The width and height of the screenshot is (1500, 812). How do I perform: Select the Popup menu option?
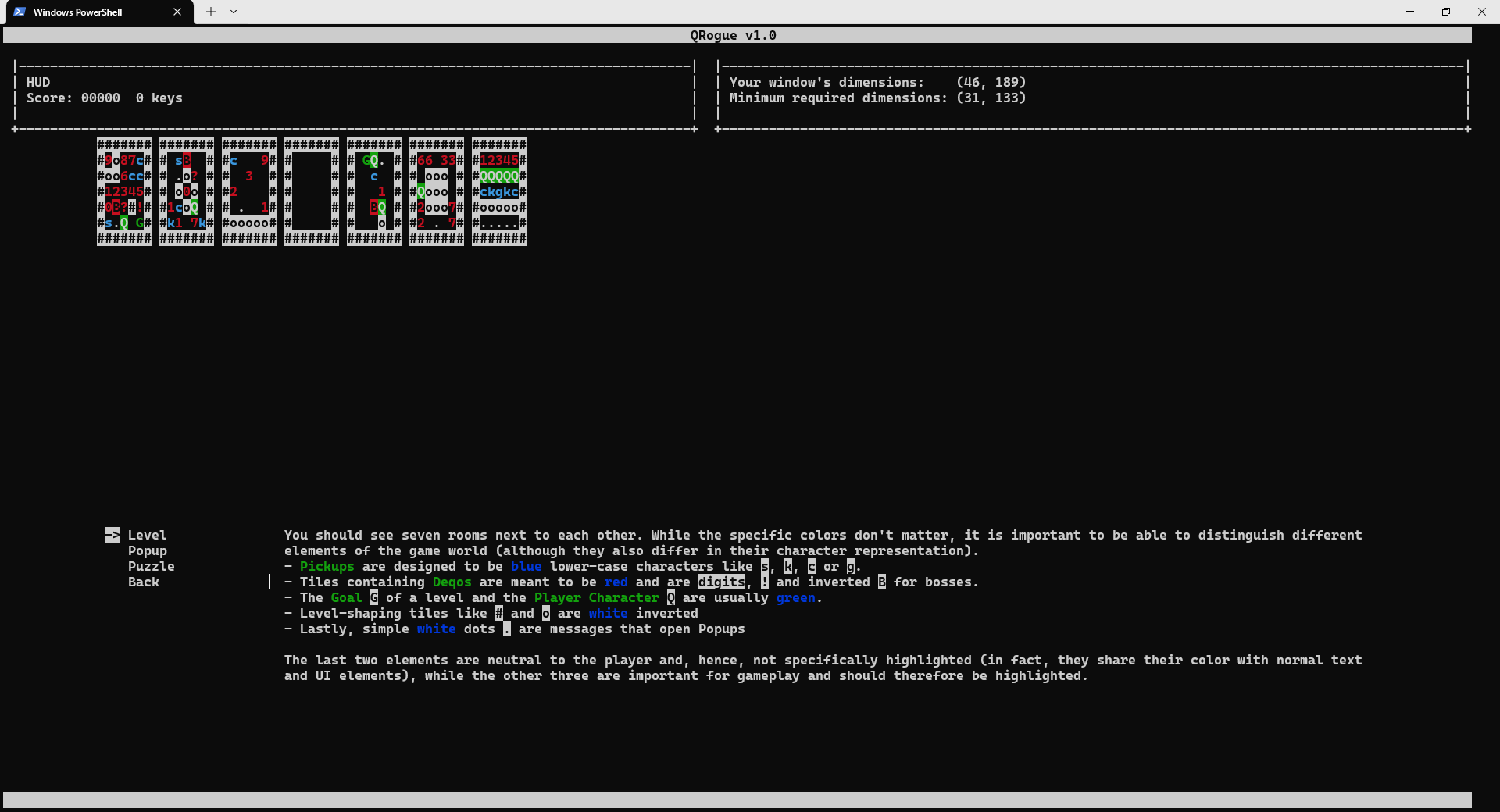pyautogui.click(x=148, y=550)
